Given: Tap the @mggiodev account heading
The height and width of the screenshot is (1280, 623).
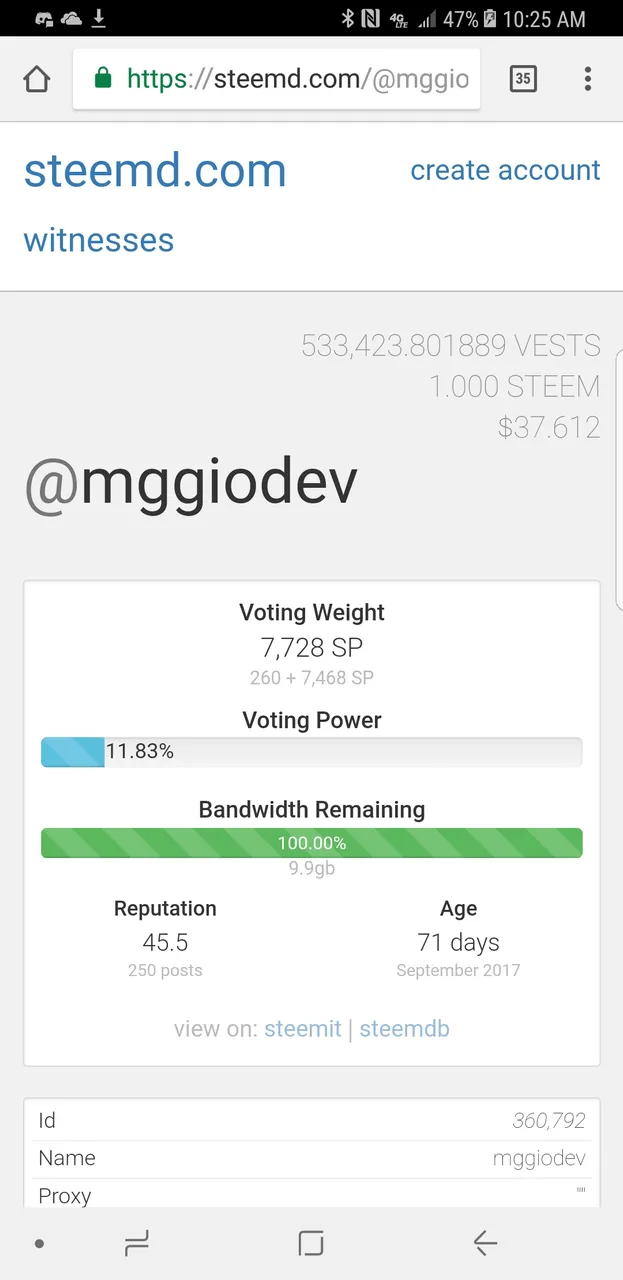Looking at the screenshot, I should [x=190, y=483].
